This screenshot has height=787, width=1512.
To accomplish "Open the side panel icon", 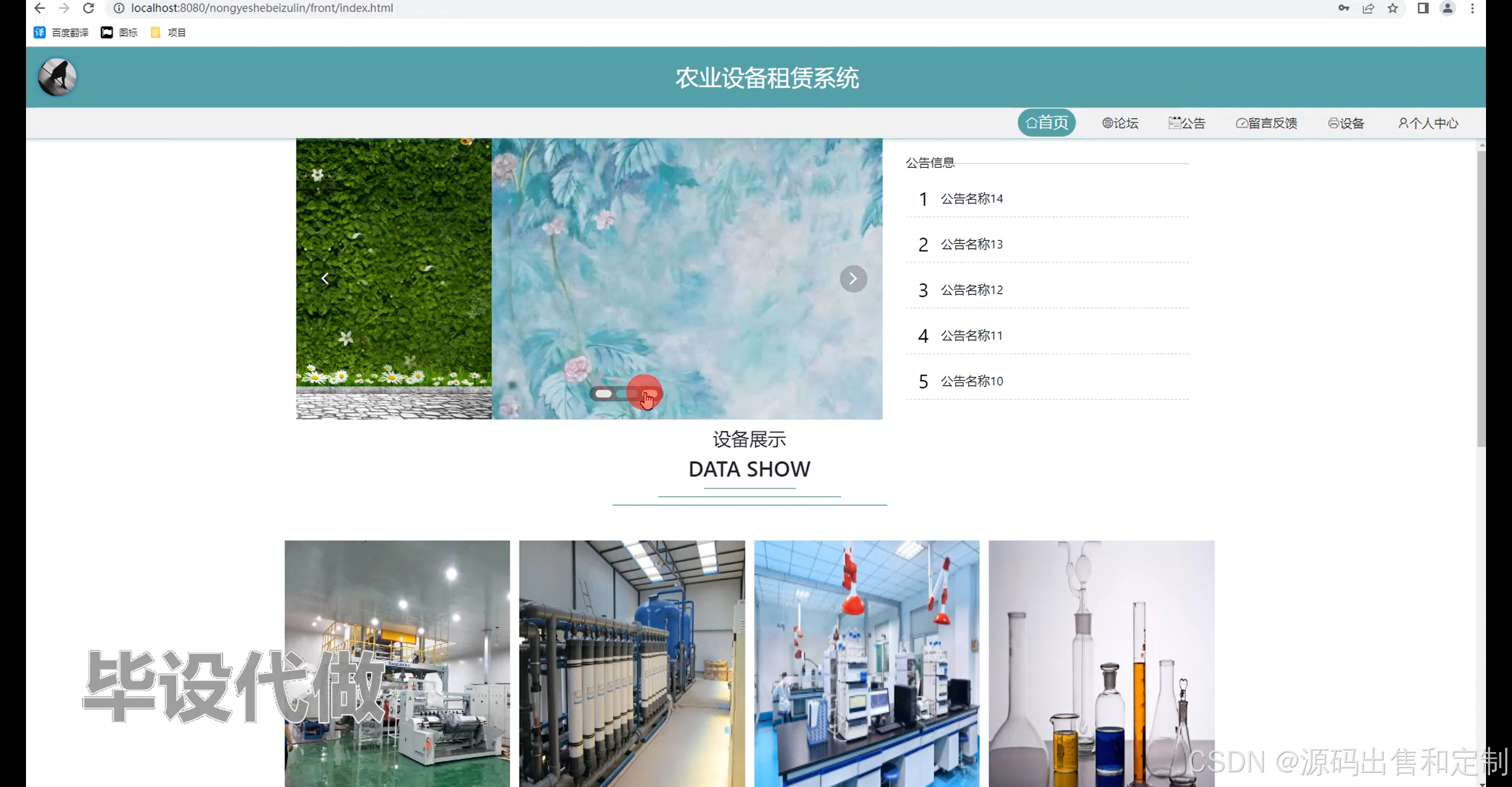I will coord(1423,8).
